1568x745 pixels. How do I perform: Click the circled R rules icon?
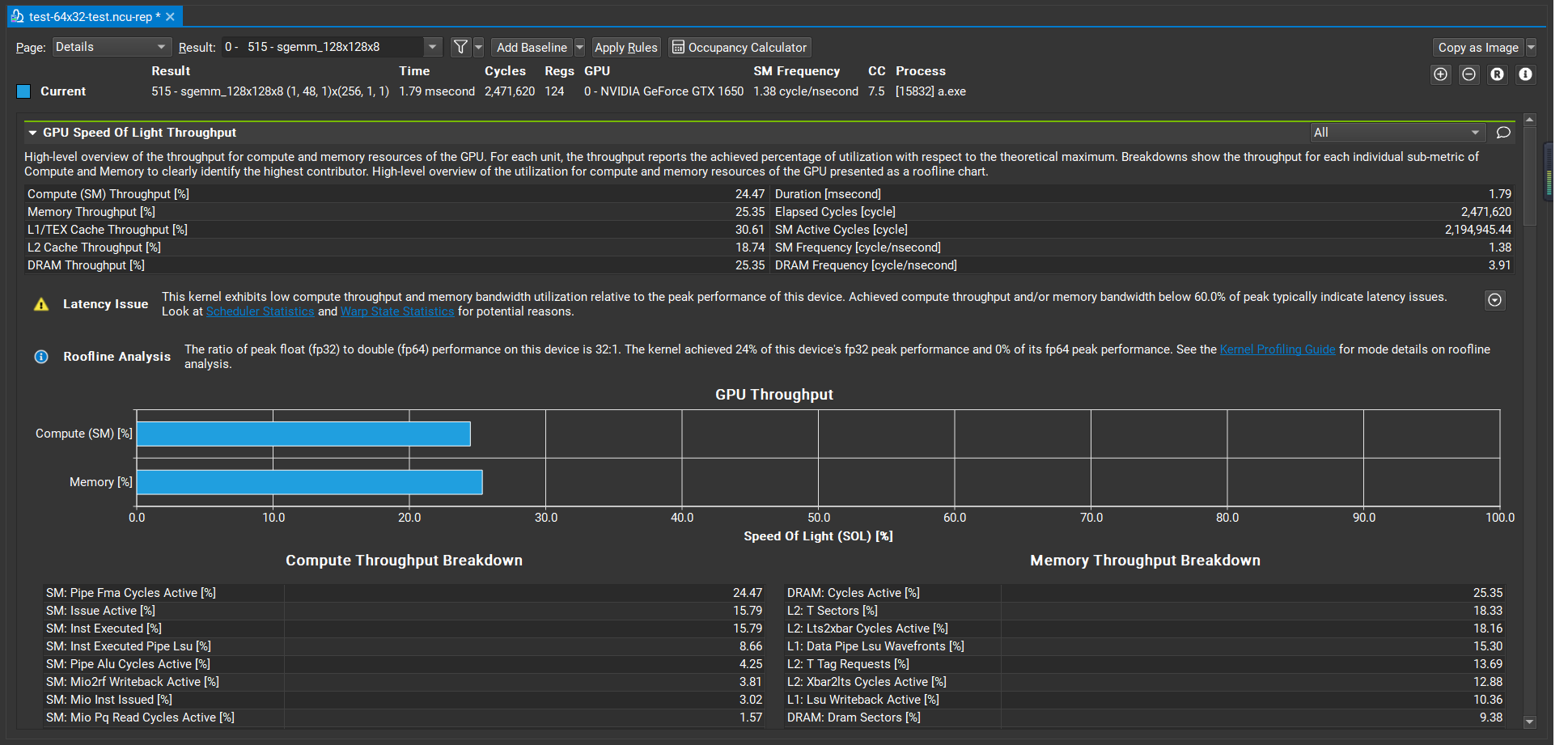pos(1497,74)
